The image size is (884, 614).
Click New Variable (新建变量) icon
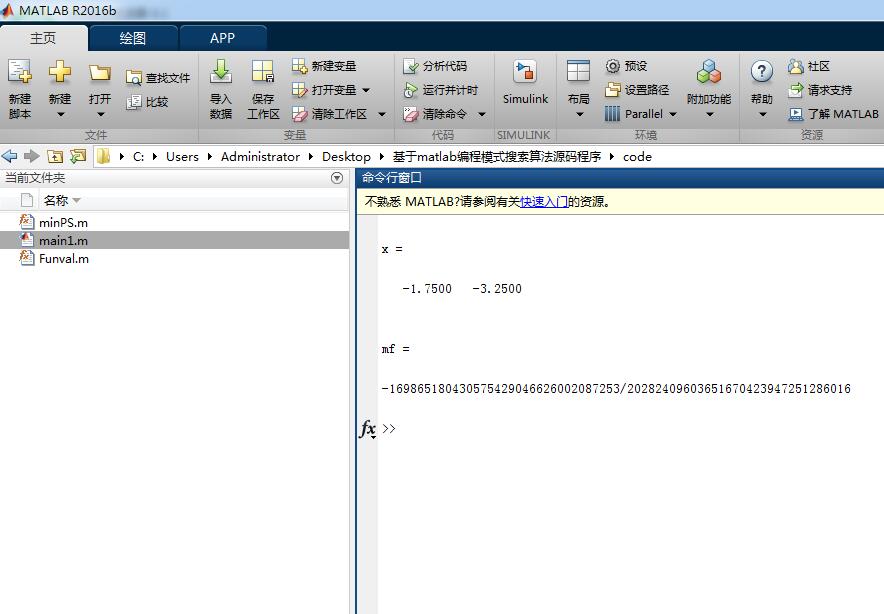pos(299,66)
